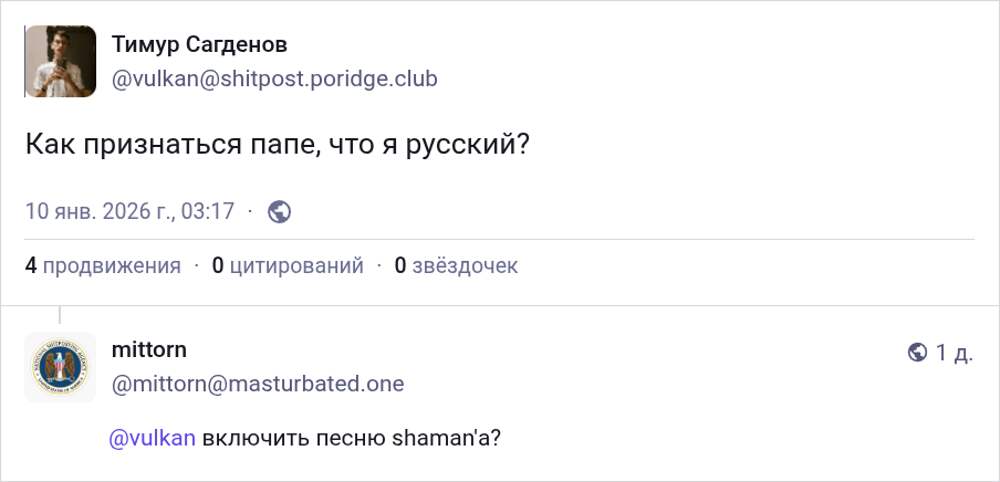Click Тимур Сагденов's profile avatar
Screen dimensions: 1000x482
[60, 61]
